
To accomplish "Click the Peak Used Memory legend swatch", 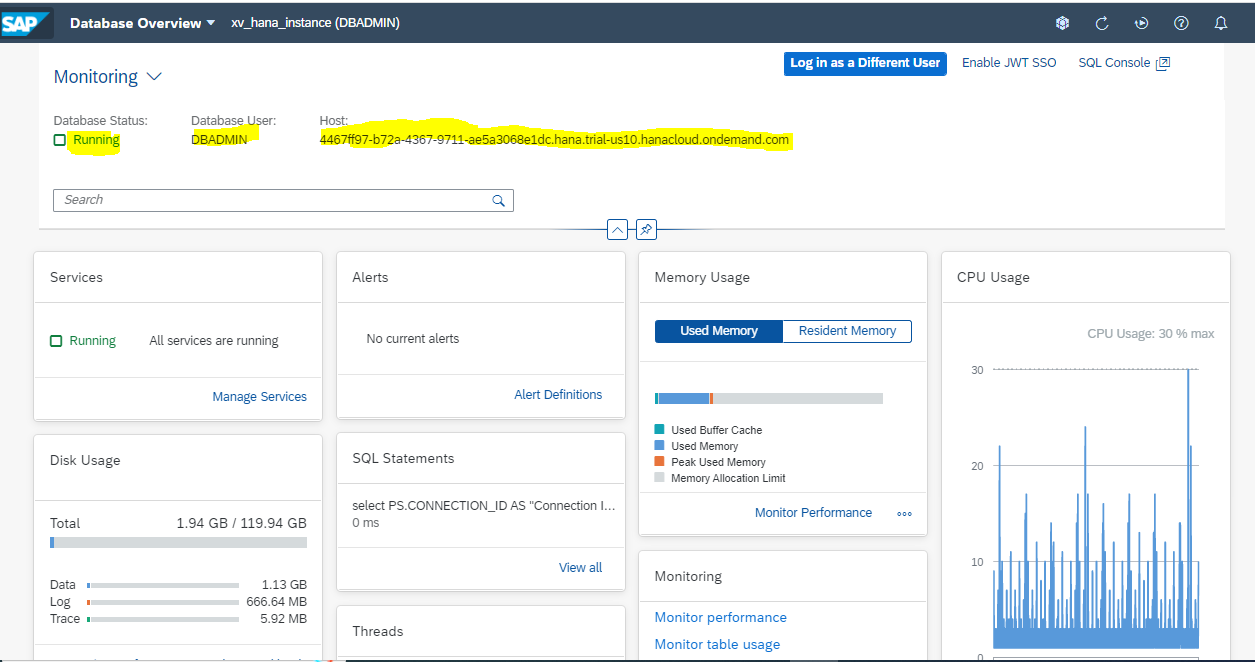I will [659, 462].
